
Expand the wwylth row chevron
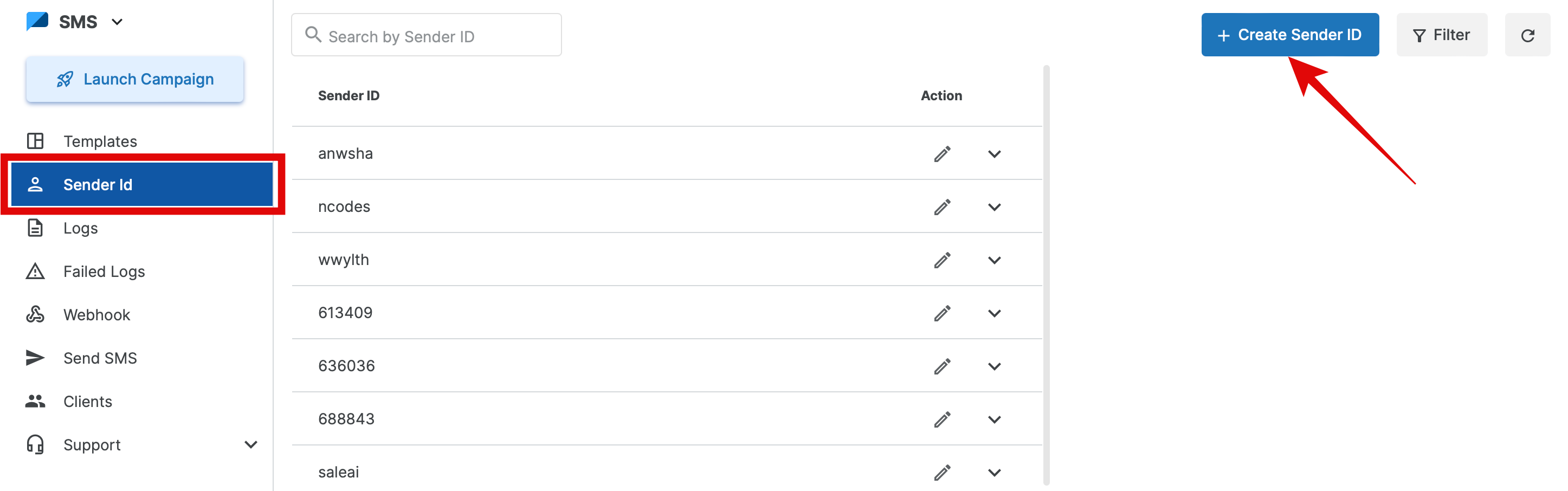click(x=994, y=261)
